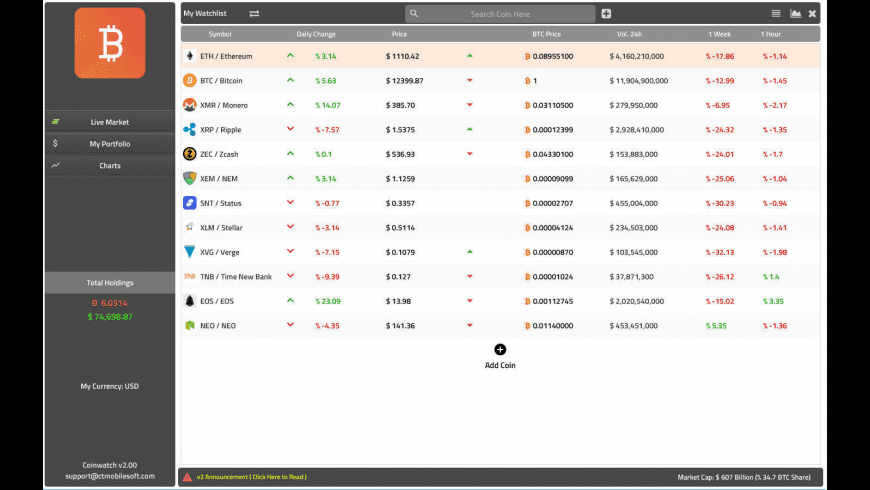Image resolution: width=870 pixels, height=490 pixels.
Task: Select XLM / Stellar row name
Action: 221,228
